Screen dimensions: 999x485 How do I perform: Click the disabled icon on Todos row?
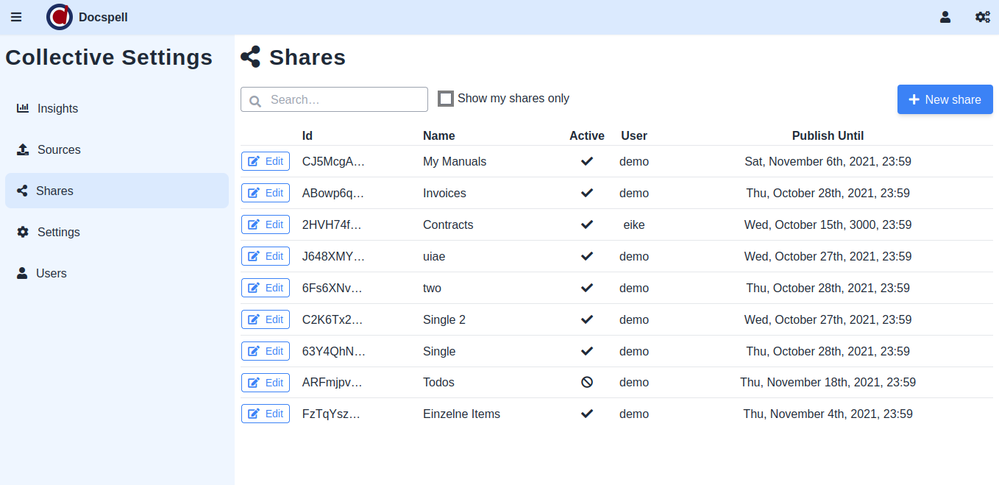pyautogui.click(x=587, y=382)
